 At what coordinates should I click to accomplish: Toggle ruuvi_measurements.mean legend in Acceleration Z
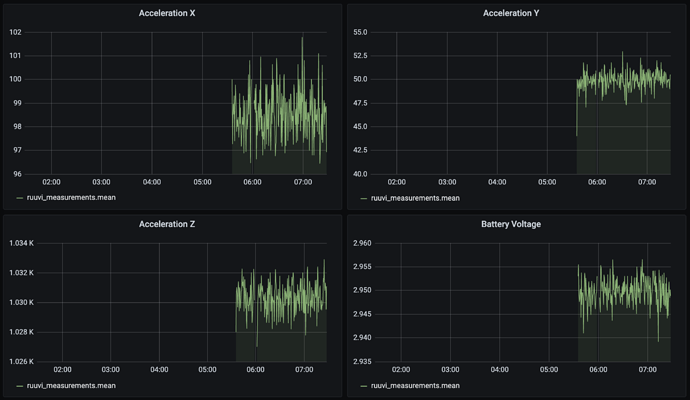71,385
